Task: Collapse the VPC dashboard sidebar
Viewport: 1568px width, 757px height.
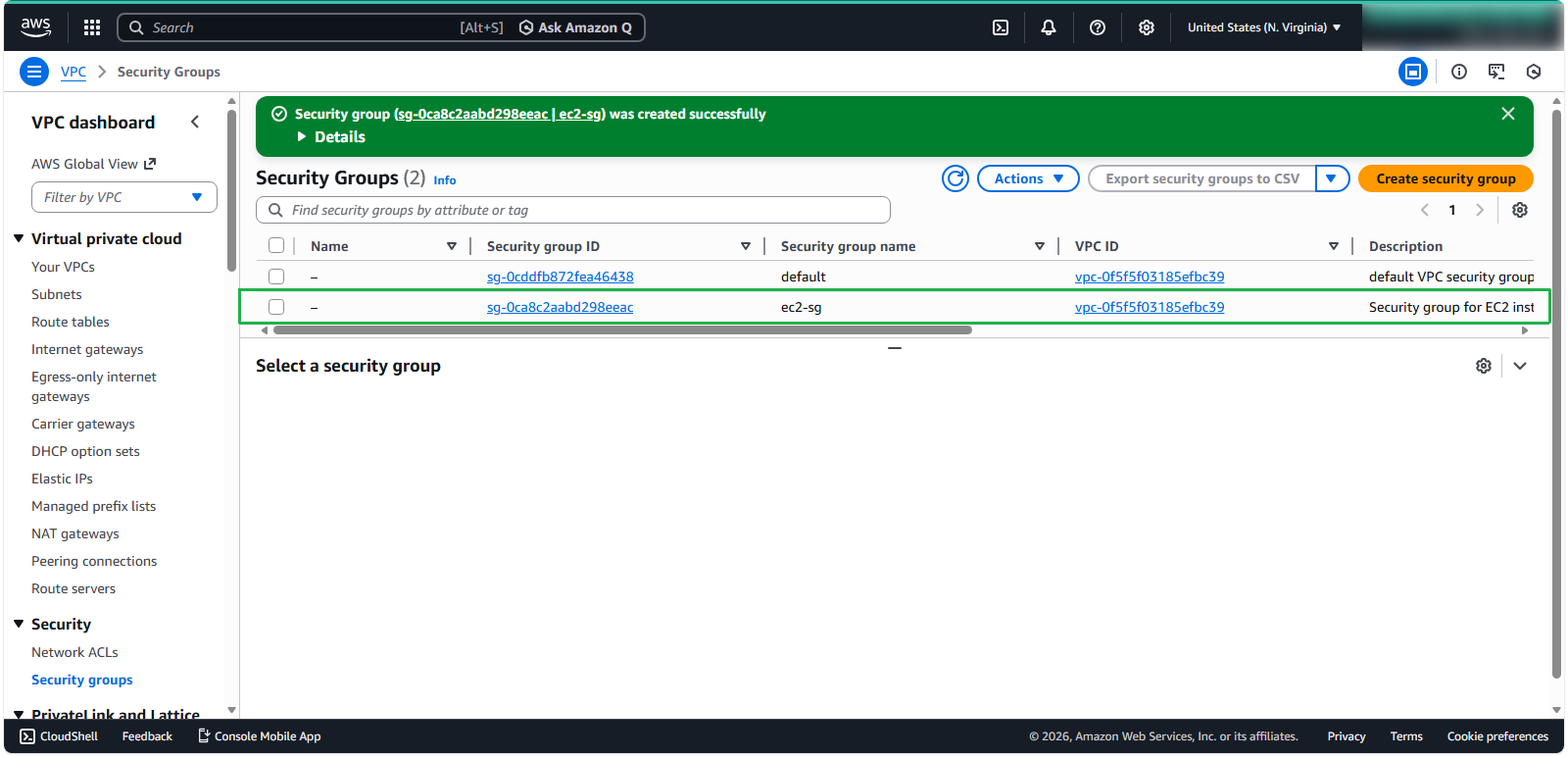Action: (x=195, y=122)
